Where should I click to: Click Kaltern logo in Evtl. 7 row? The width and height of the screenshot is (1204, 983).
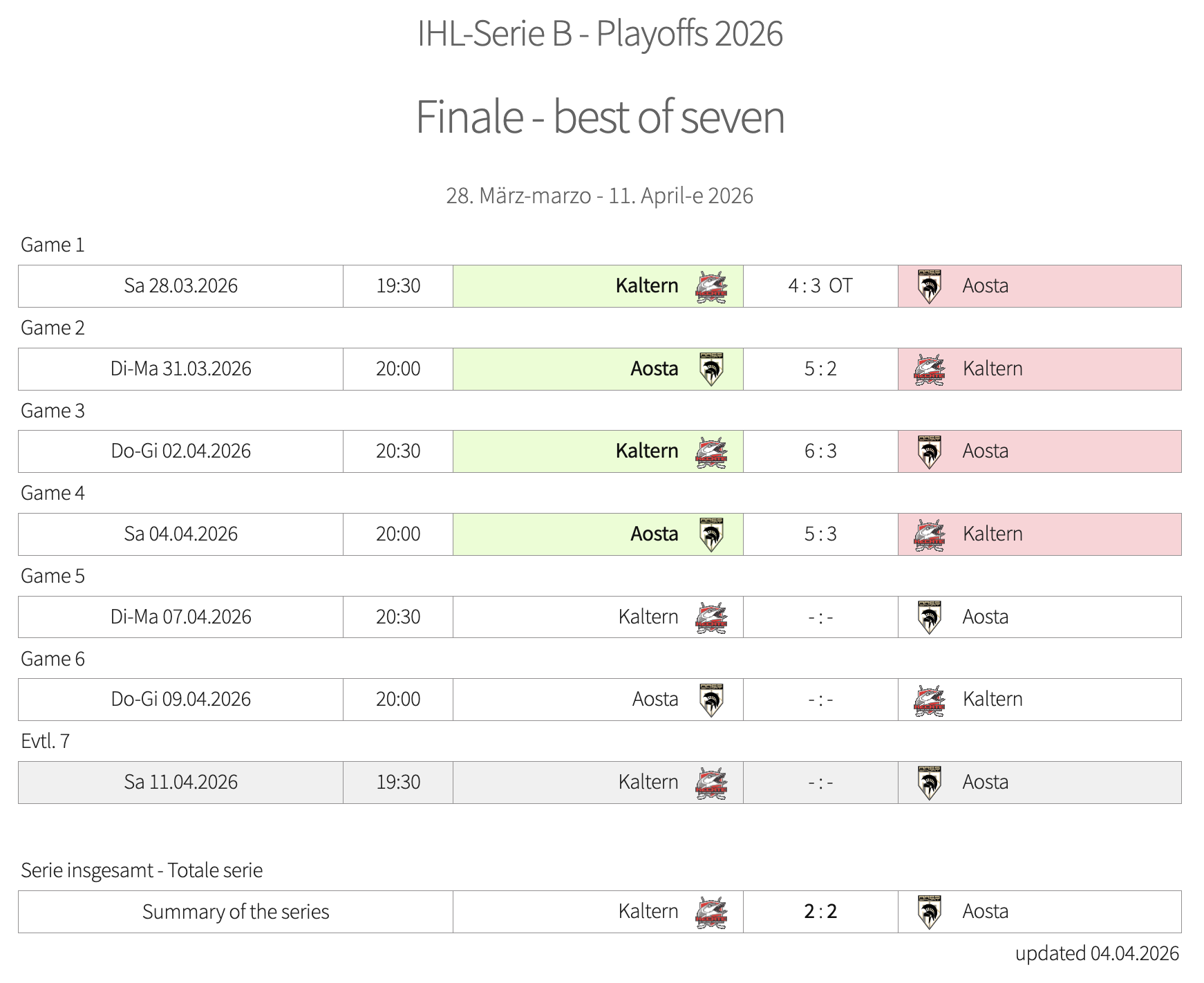tap(711, 783)
